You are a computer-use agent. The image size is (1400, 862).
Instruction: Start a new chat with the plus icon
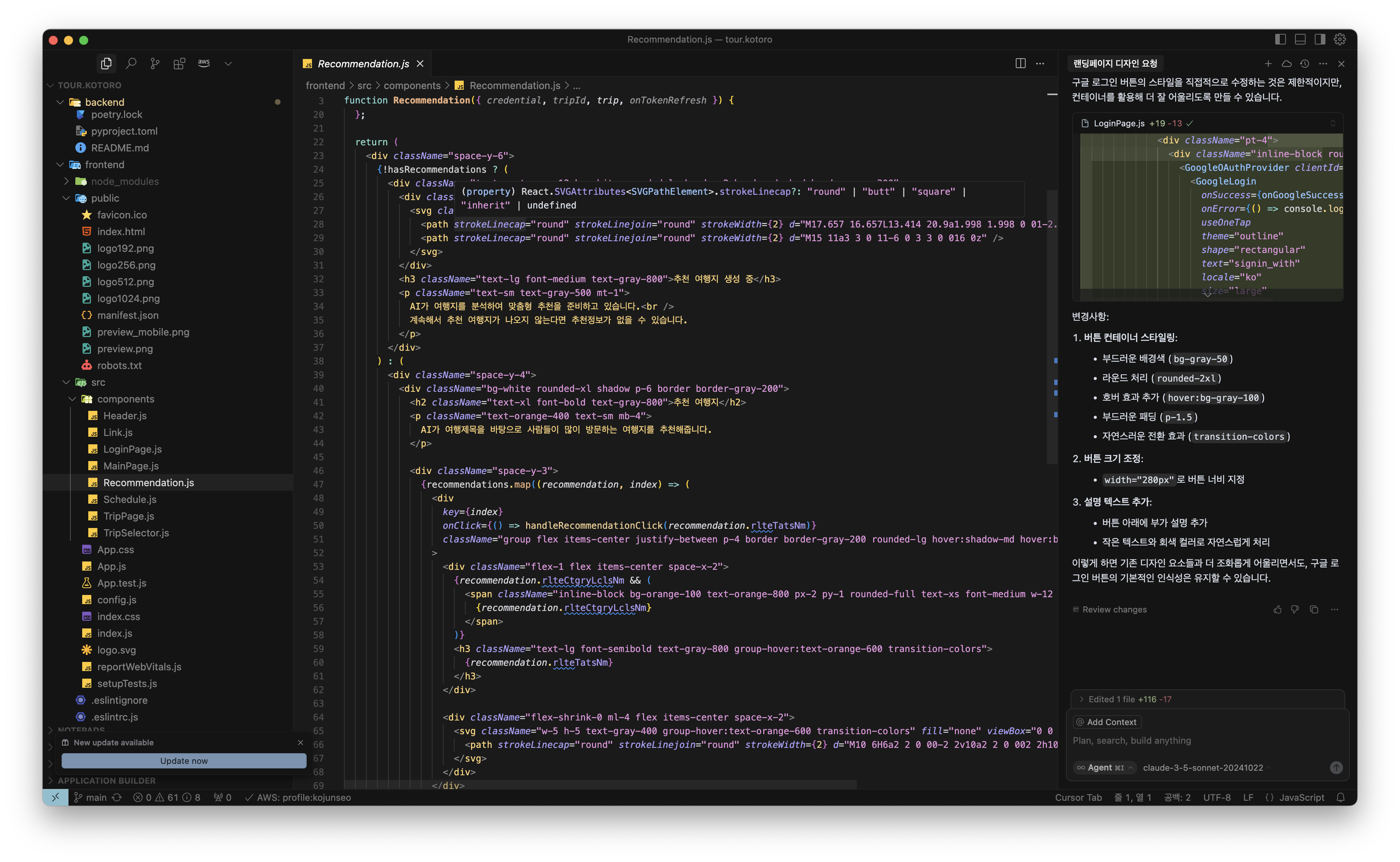tap(1268, 64)
